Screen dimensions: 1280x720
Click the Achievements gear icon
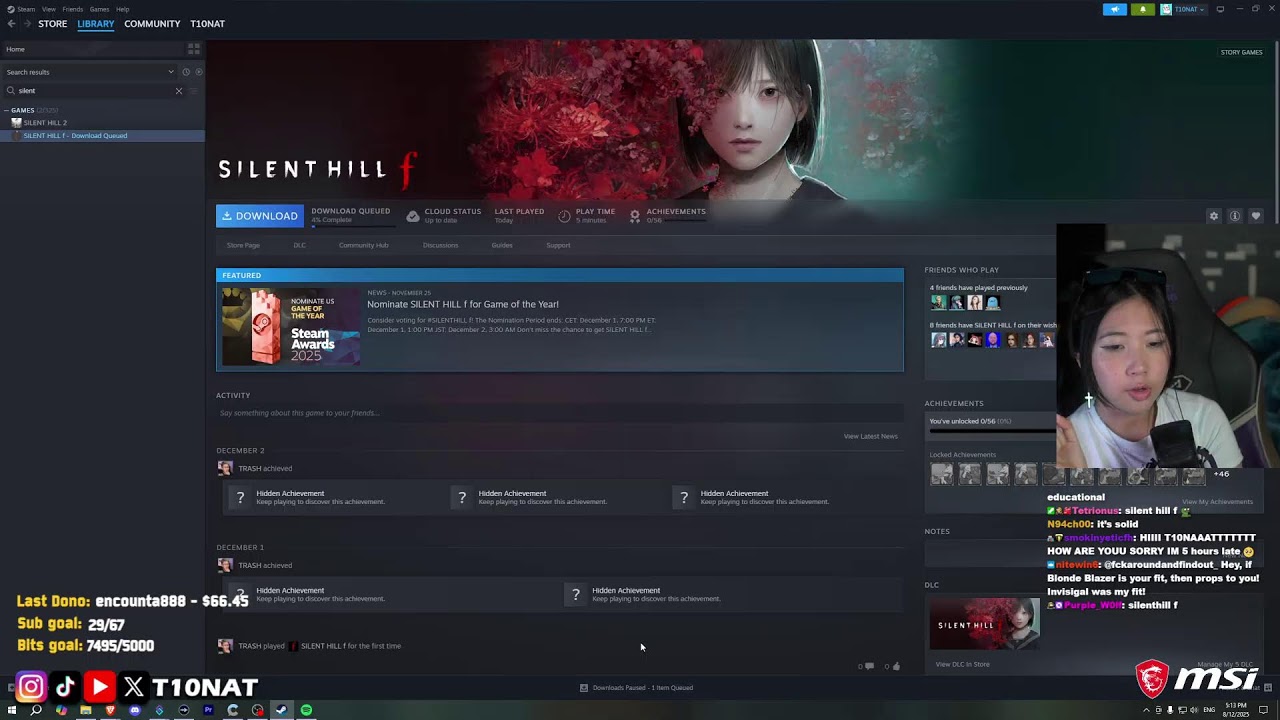click(x=634, y=216)
